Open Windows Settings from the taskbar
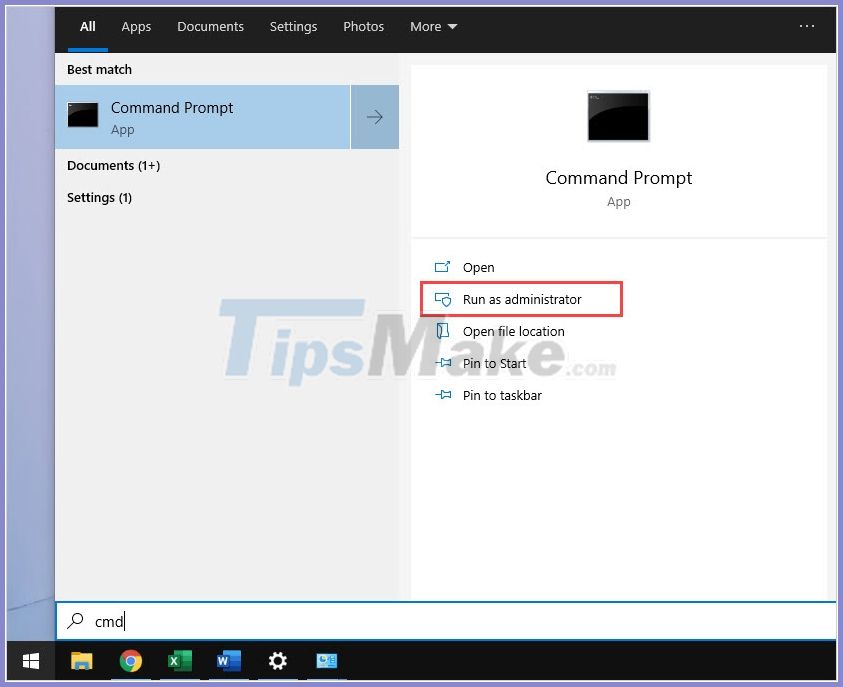This screenshot has height=687, width=843. (x=277, y=661)
